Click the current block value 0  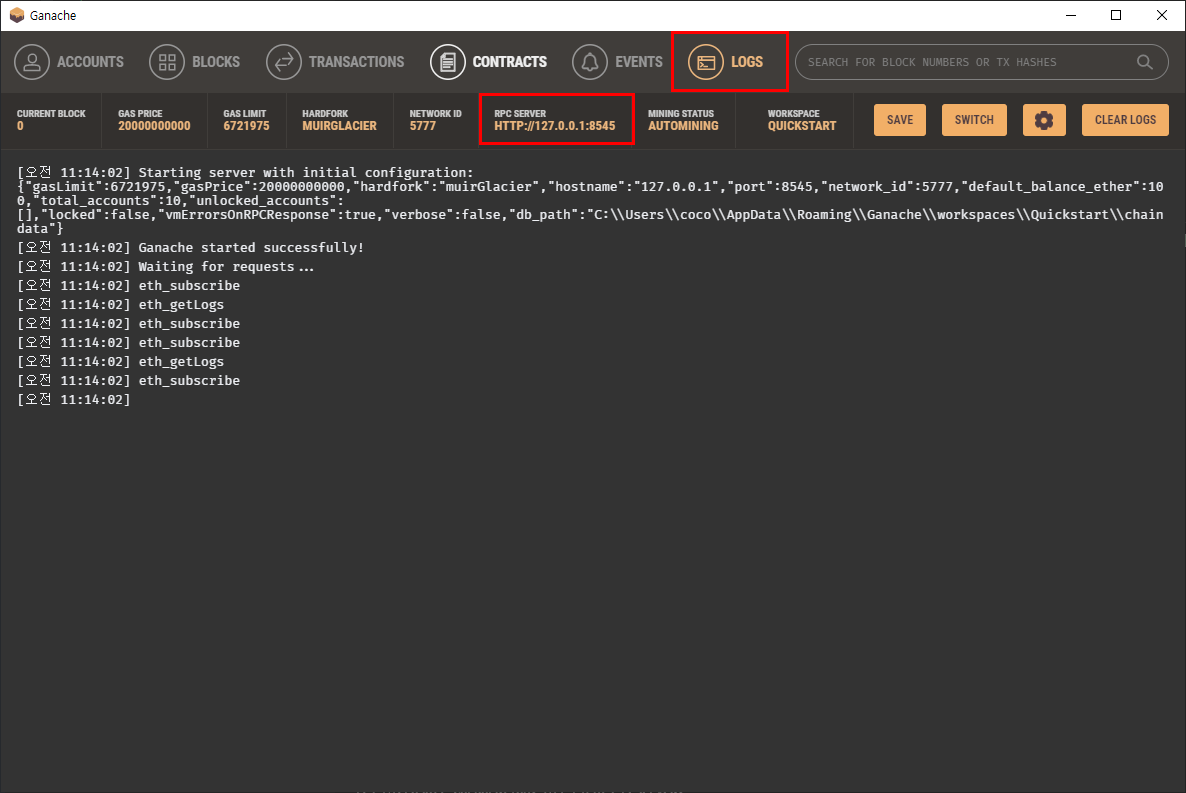[20, 126]
